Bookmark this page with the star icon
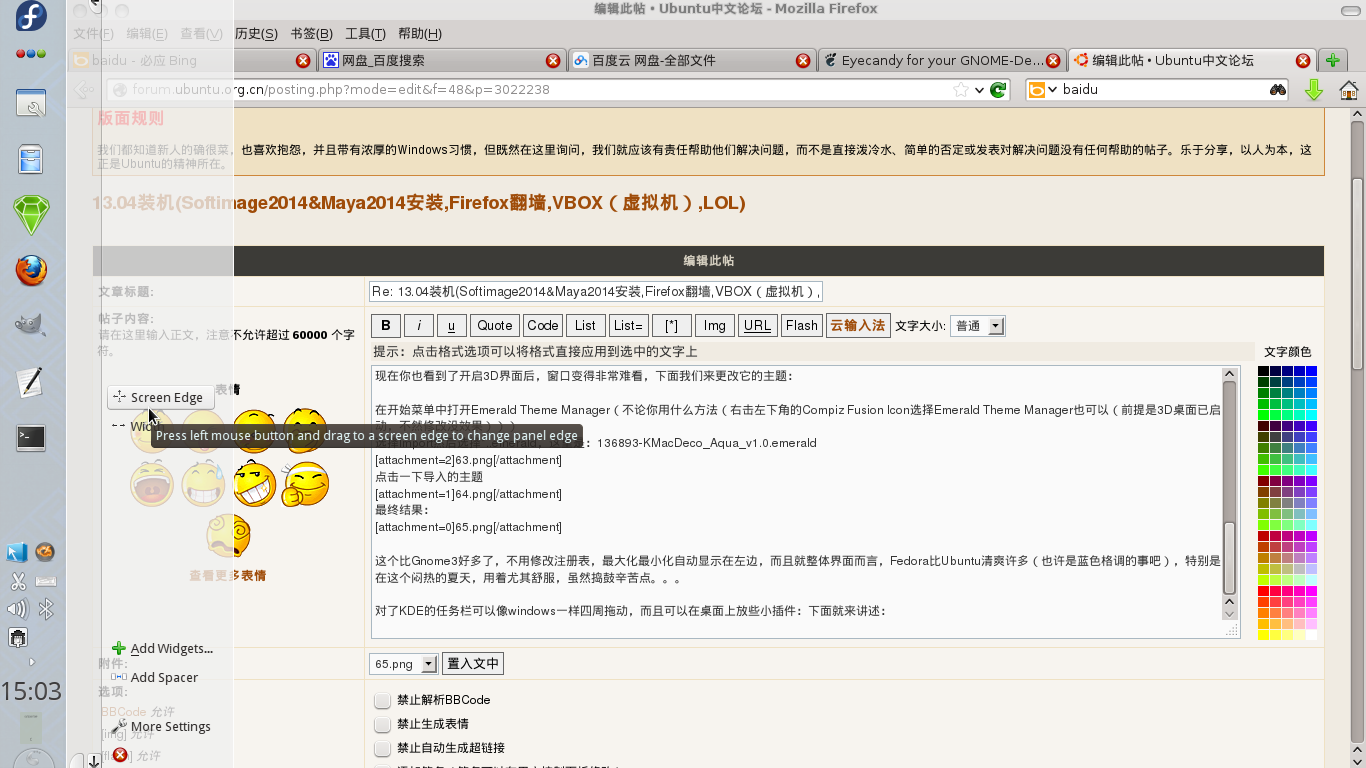The image size is (1366, 768). [x=961, y=90]
